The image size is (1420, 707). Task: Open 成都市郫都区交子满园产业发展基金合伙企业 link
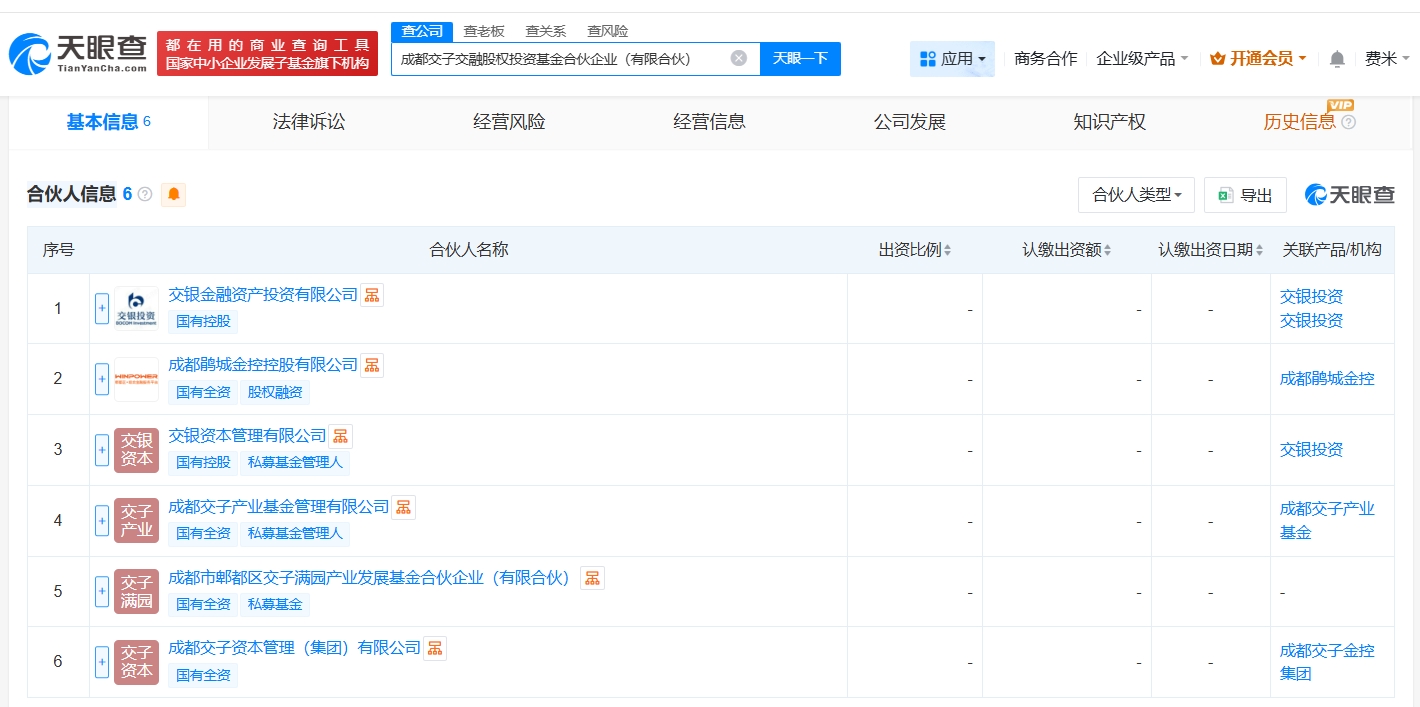point(374,578)
